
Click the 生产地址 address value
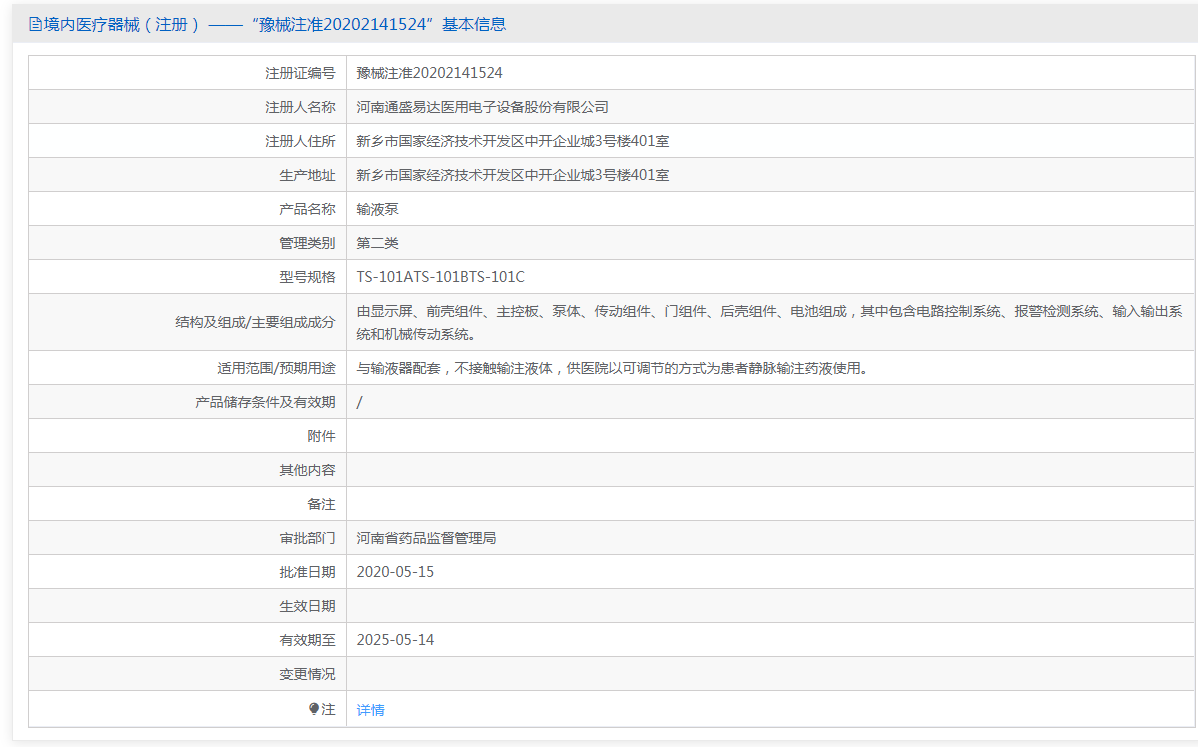(x=513, y=175)
